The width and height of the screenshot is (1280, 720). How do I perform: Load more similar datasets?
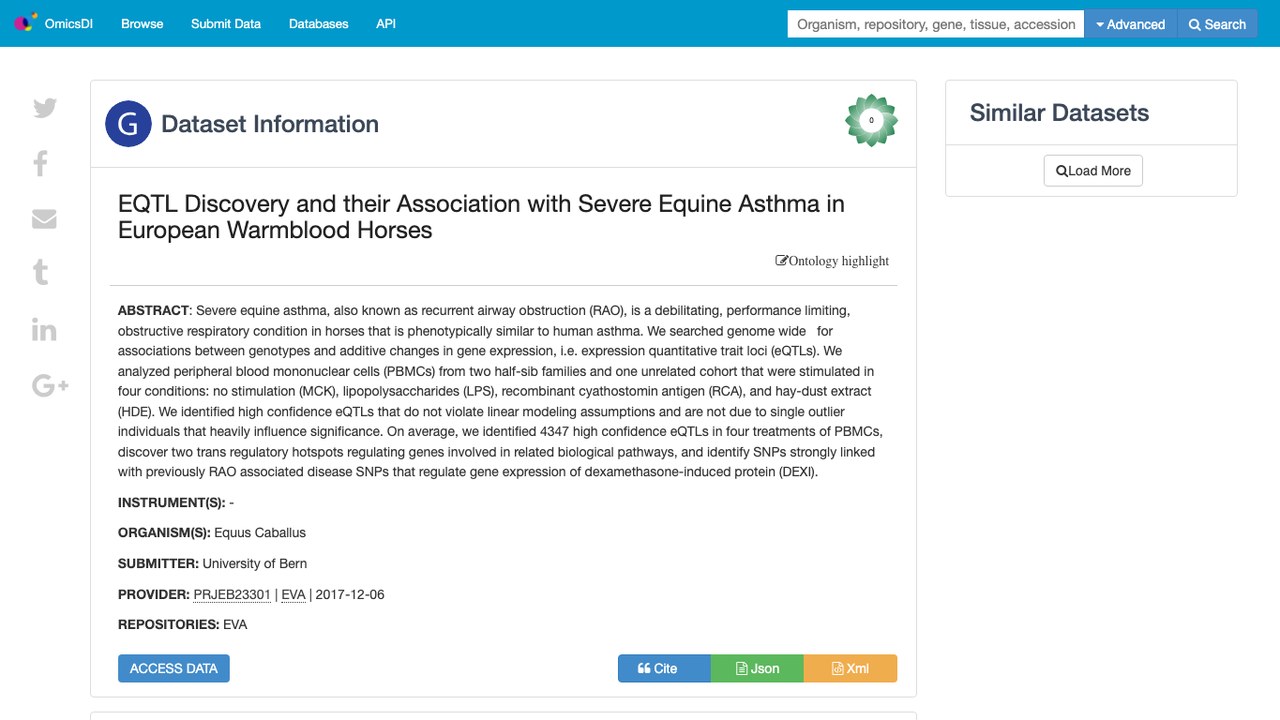1093,171
